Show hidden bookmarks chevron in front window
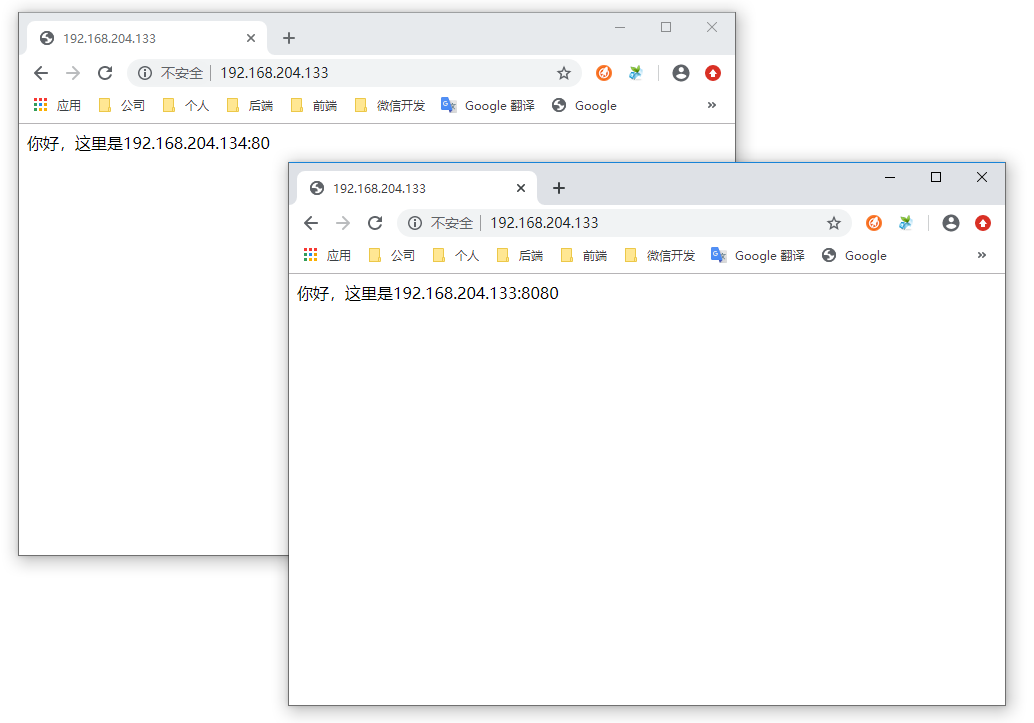Screen dimensions: 1034x723 tap(981, 255)
